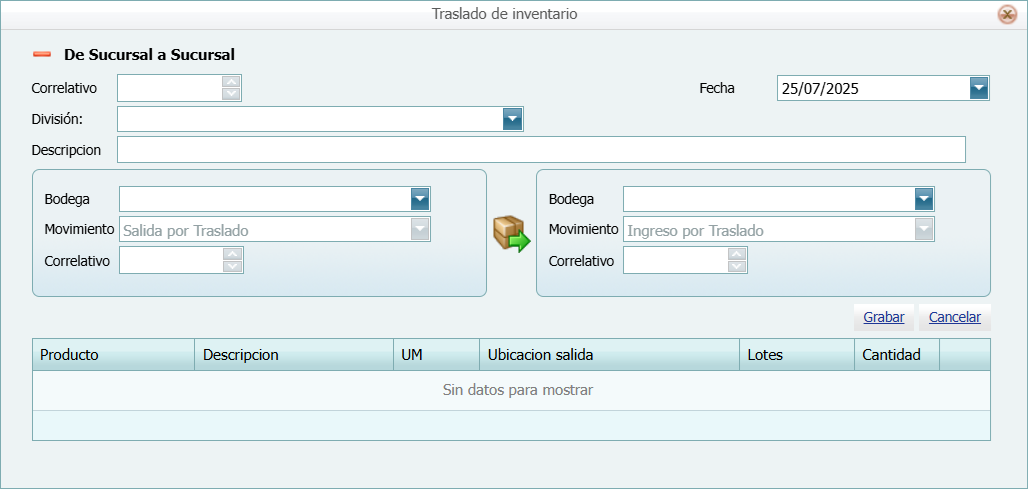
Task: Expand the División dropdown list
Action: pyautogui.click(x=512, y=119)
